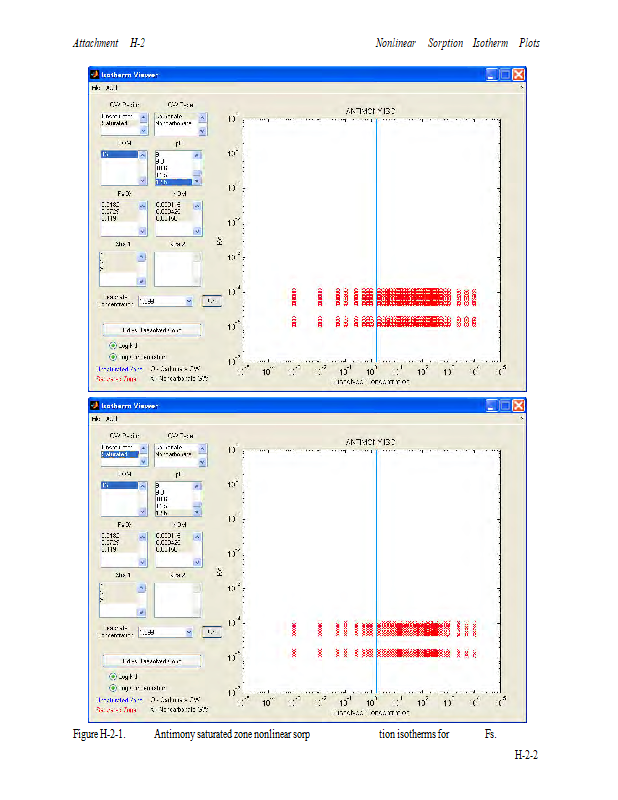618x800 pixels.
Task: Select the Log Kd radio button in top window
Action: pos(113,345)
